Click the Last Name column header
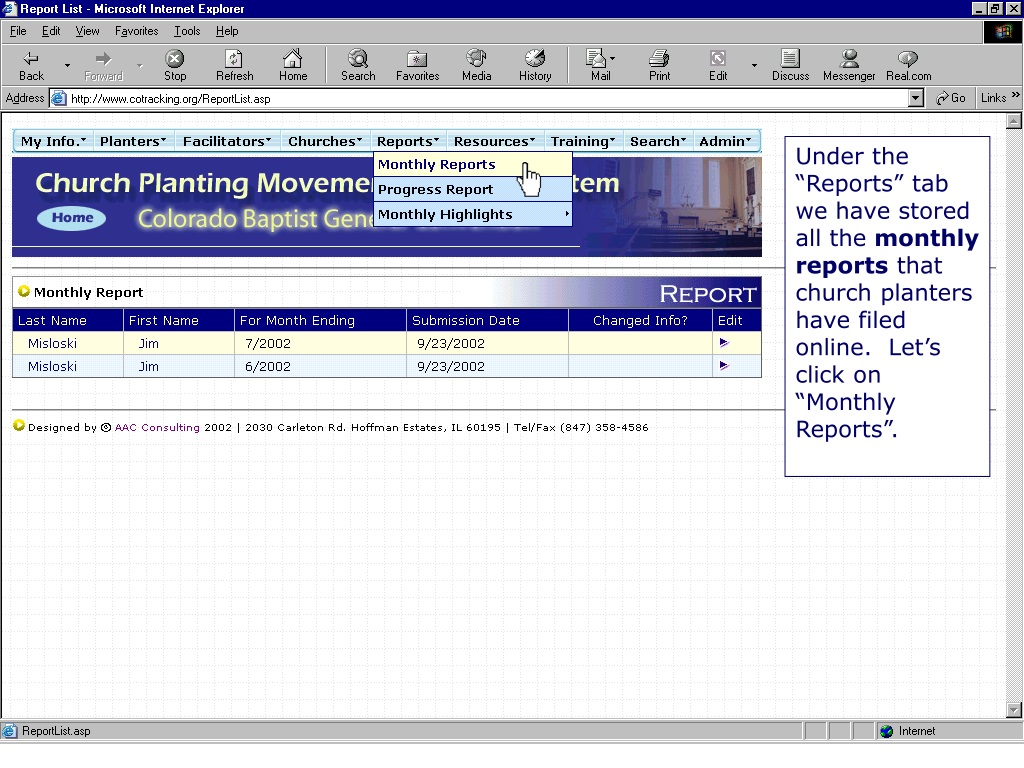Viewport: 1024px width, 768px height. pos(68,320)
